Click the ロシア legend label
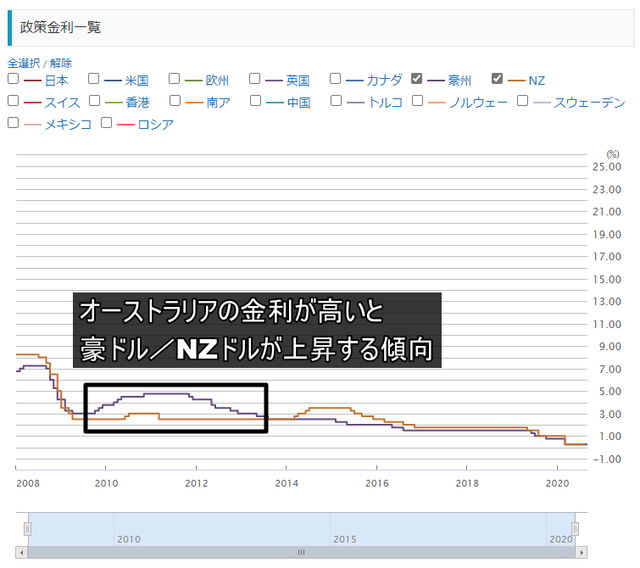640x568 pixels. click(x=156, y=124)
